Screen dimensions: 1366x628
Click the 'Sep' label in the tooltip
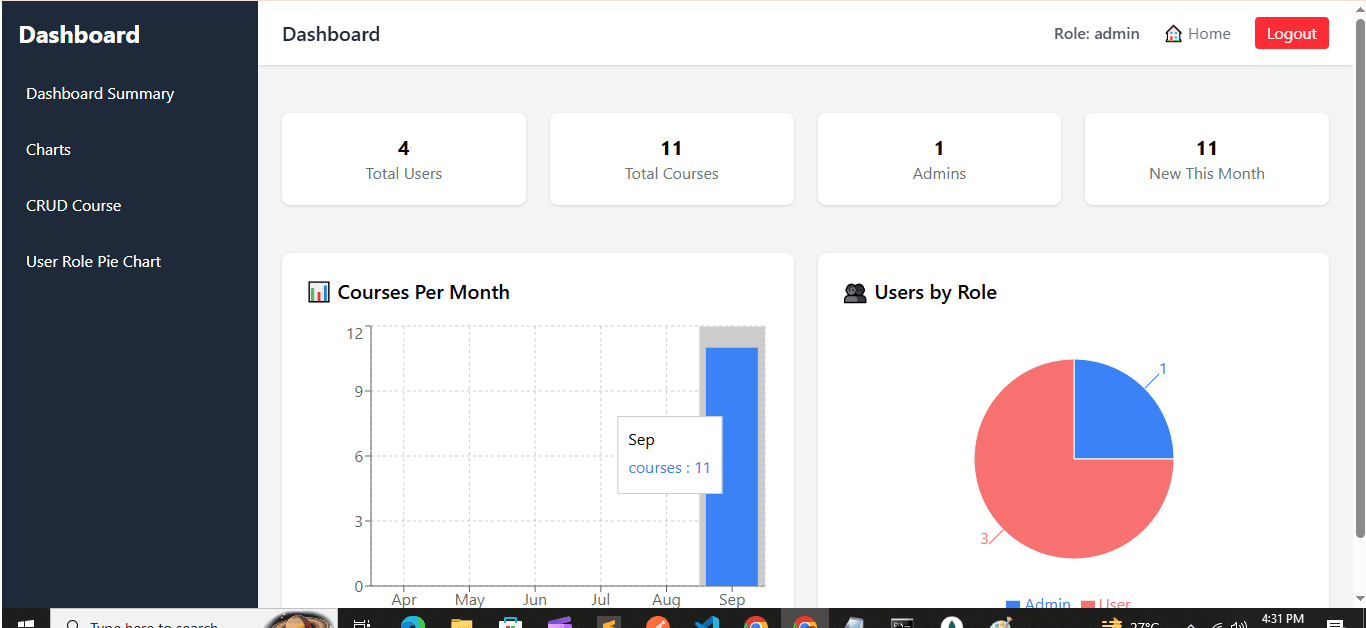click(x=641, y=440)
